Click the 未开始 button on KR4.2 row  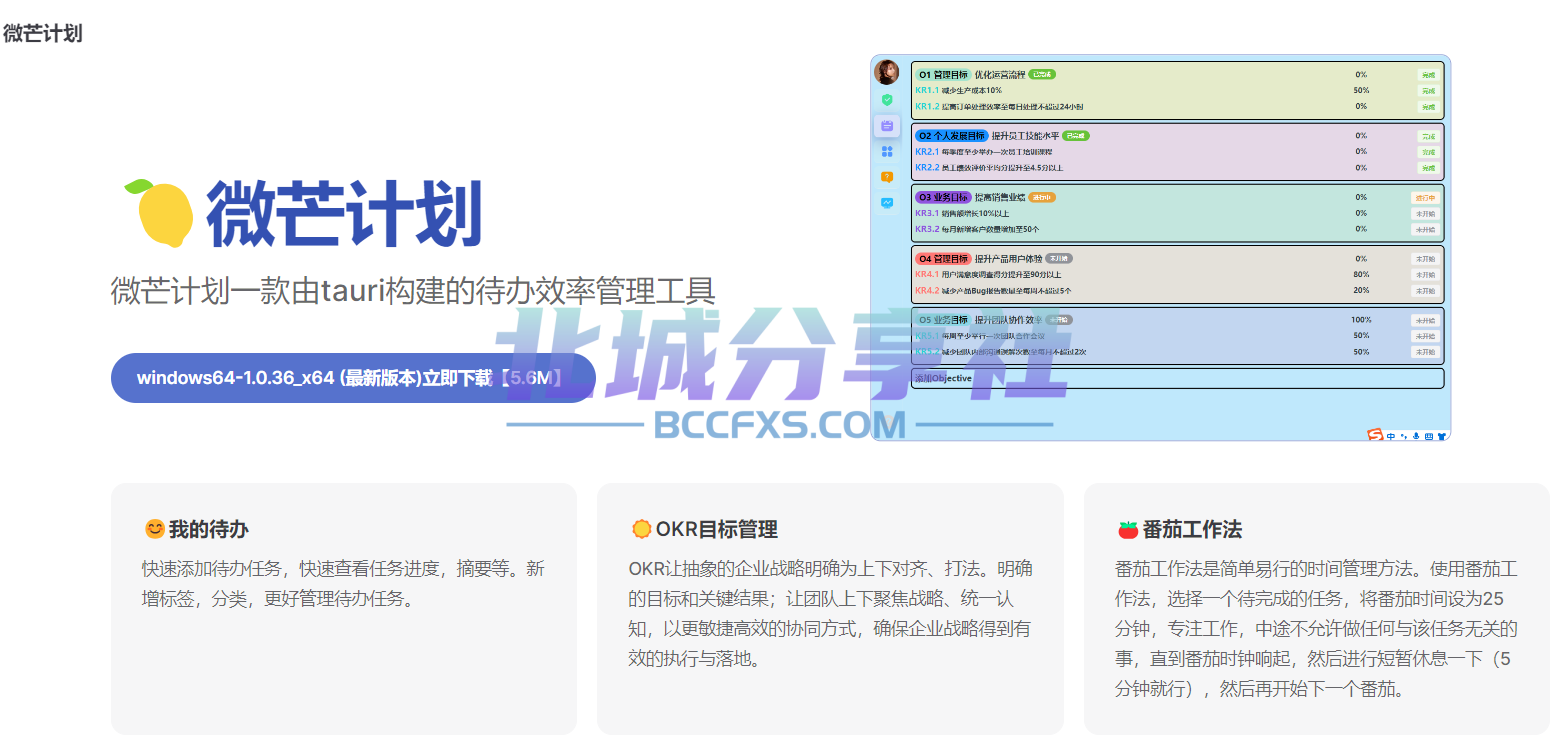1425,291
